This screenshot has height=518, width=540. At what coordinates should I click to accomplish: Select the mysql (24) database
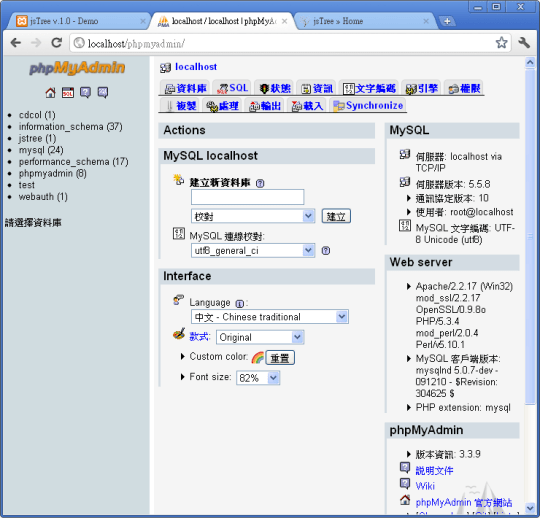coord(41,150)
